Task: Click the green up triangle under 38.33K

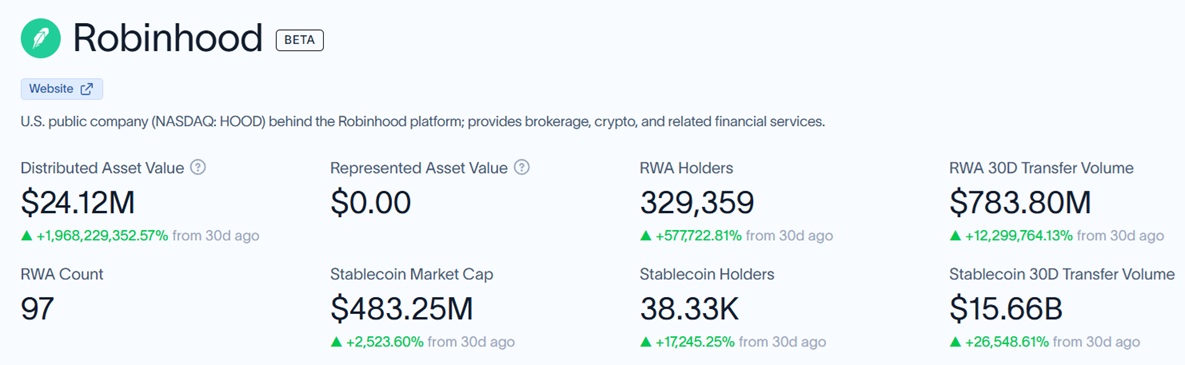Action: pyautogui.click(x=645, y=342)
